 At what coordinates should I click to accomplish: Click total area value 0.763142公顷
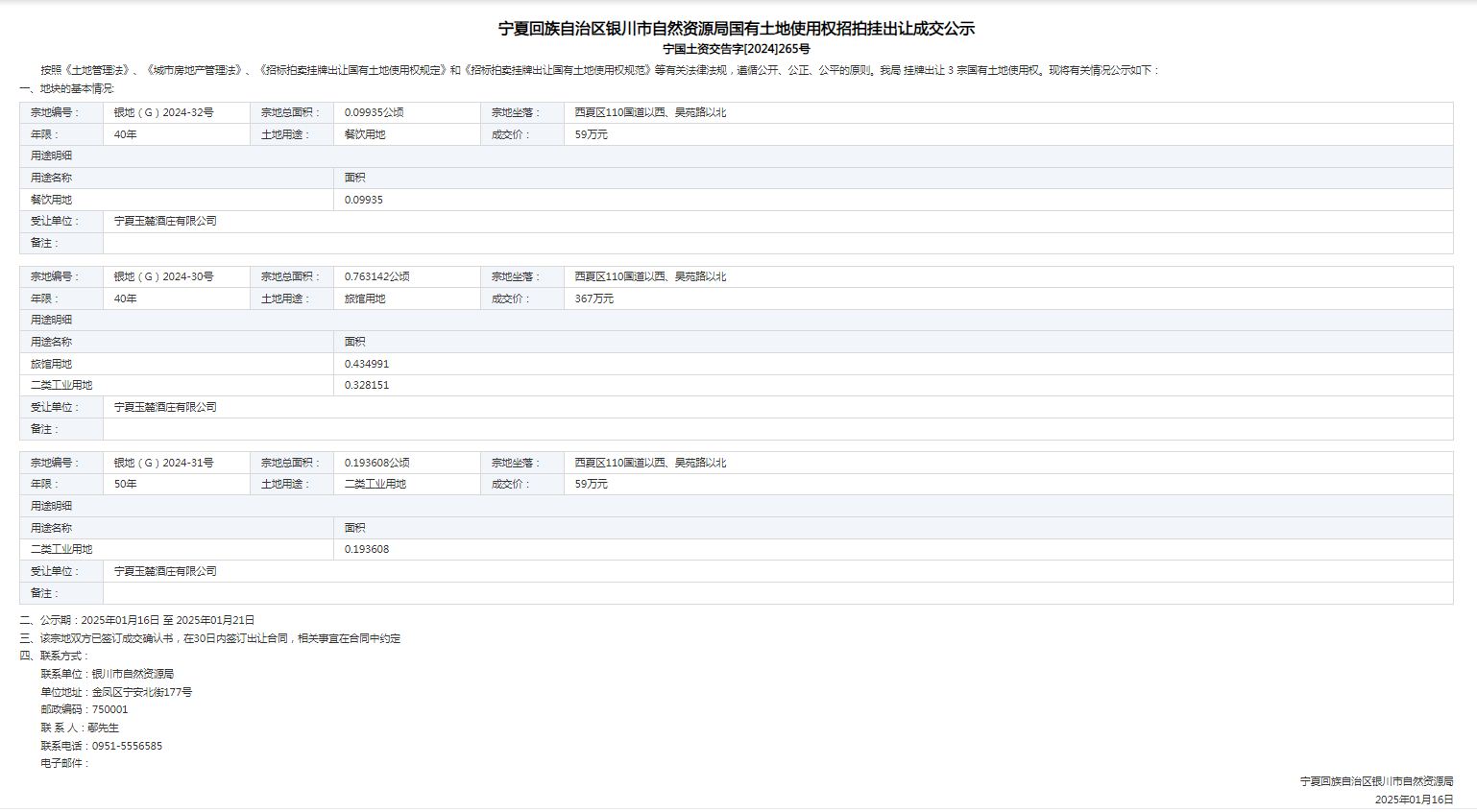coord(377,276)
